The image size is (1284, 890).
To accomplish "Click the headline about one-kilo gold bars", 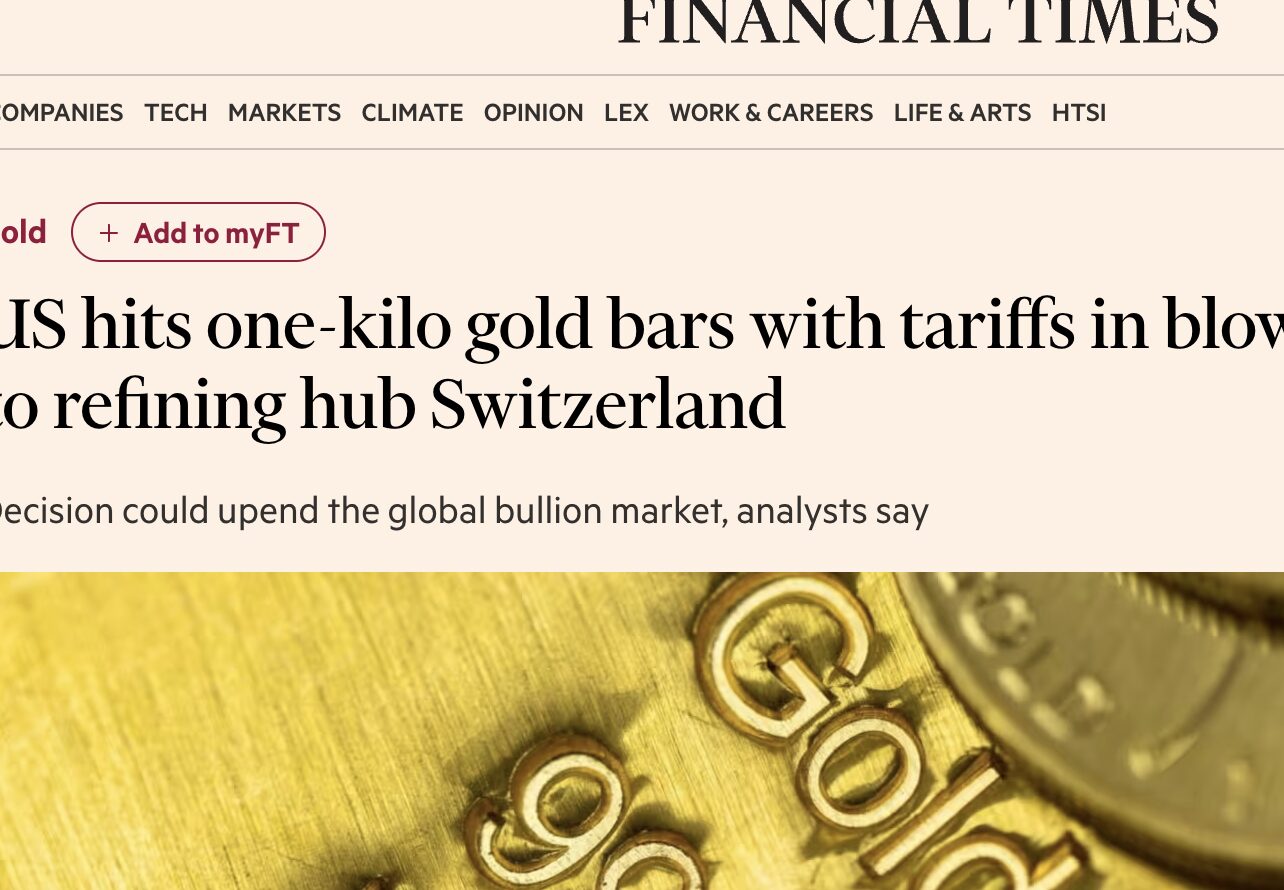I will pos(642,366).
